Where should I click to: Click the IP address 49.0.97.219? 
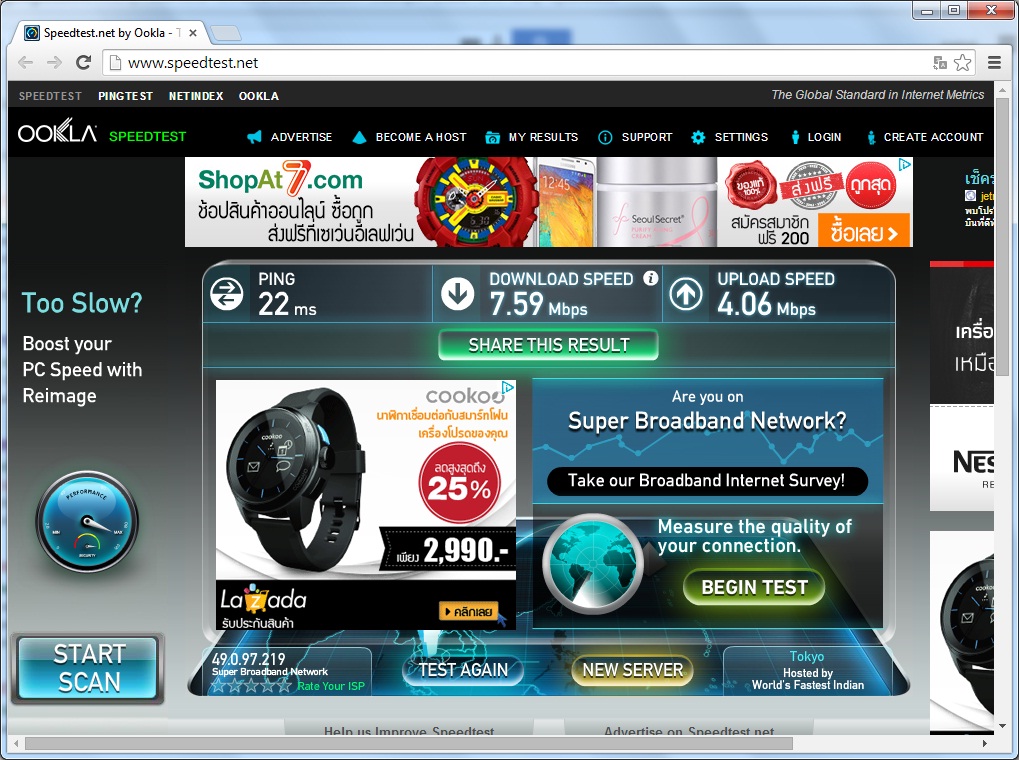248,659
